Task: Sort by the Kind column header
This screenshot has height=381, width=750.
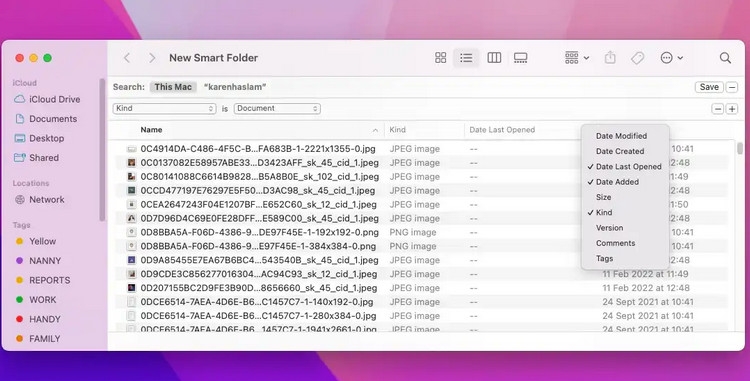Action: pos(397,130)
